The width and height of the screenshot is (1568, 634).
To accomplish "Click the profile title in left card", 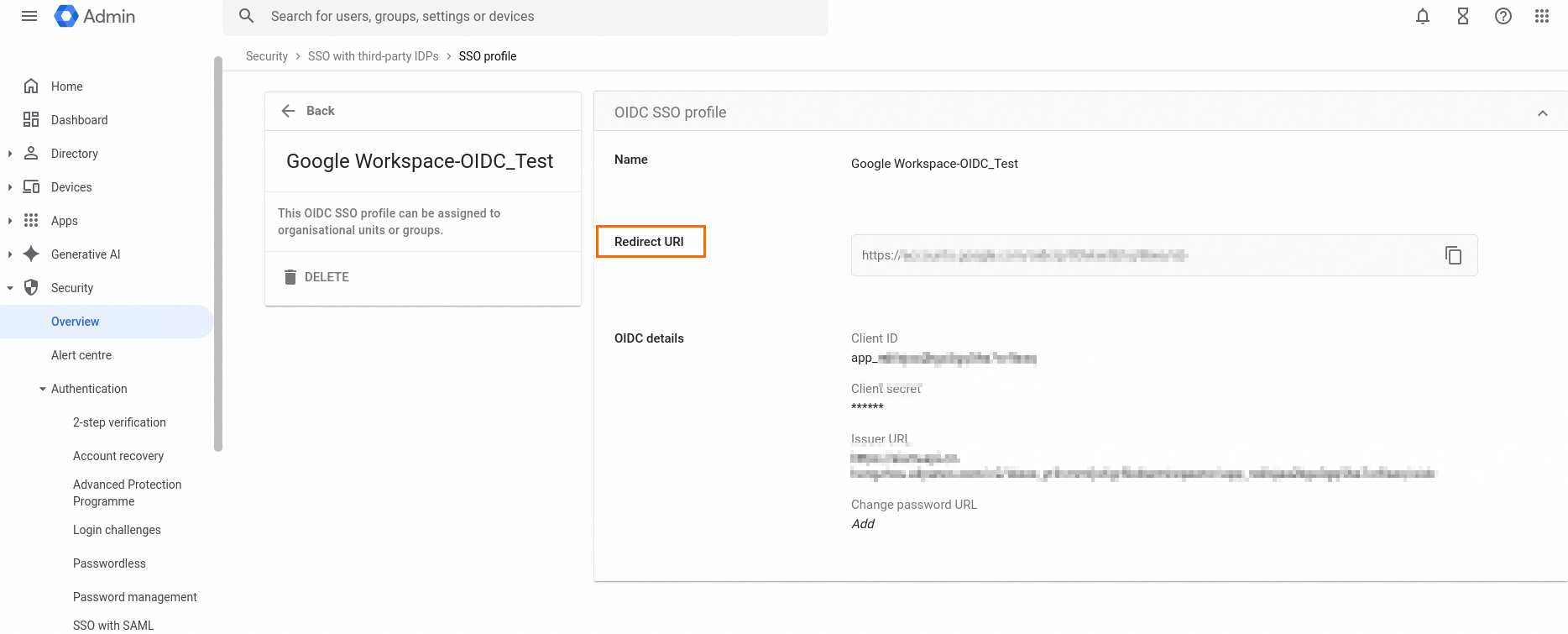I will click(x=420, y=161).
